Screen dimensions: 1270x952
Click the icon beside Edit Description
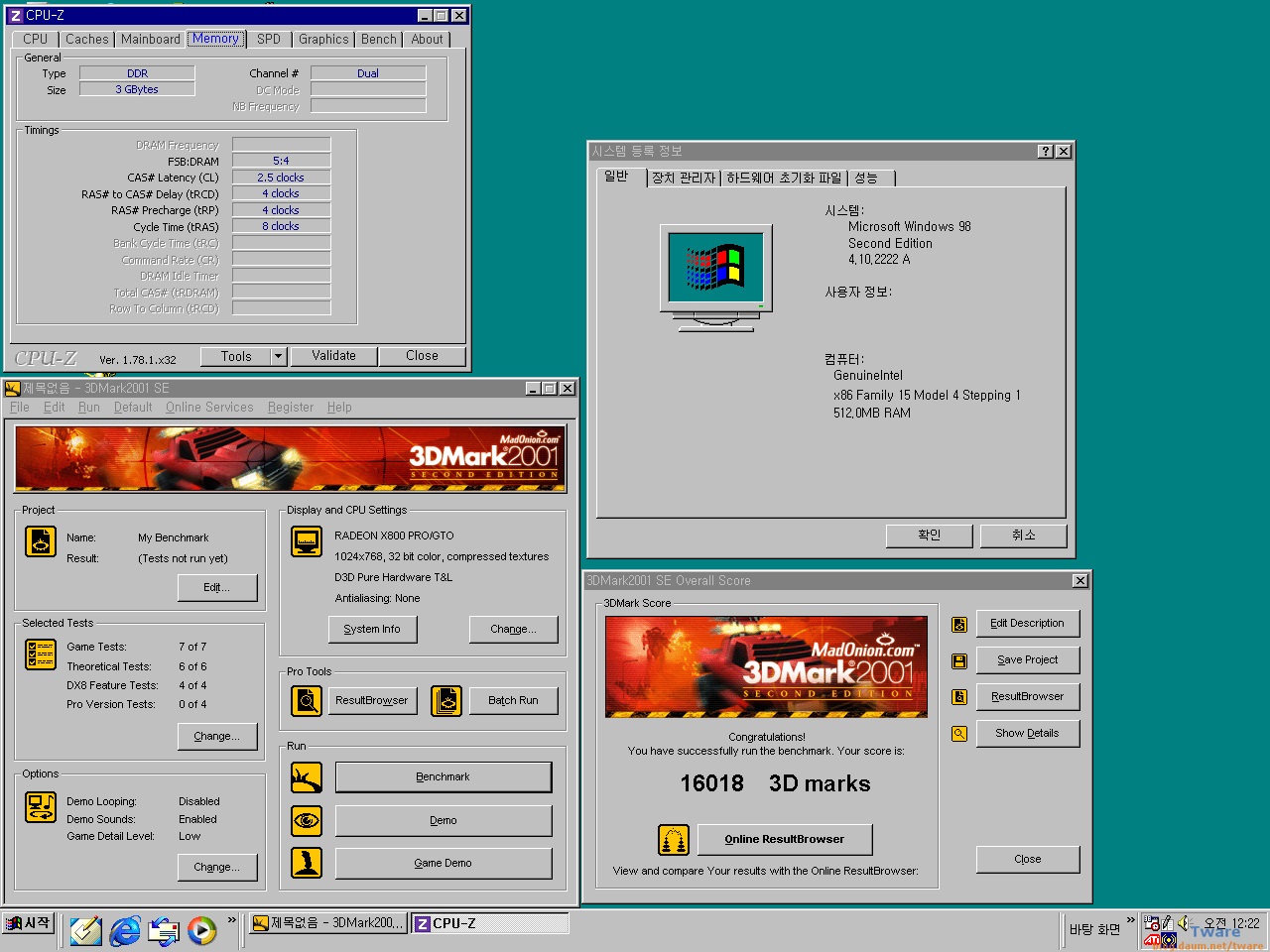pyautogui.click(x=959, y=625)
